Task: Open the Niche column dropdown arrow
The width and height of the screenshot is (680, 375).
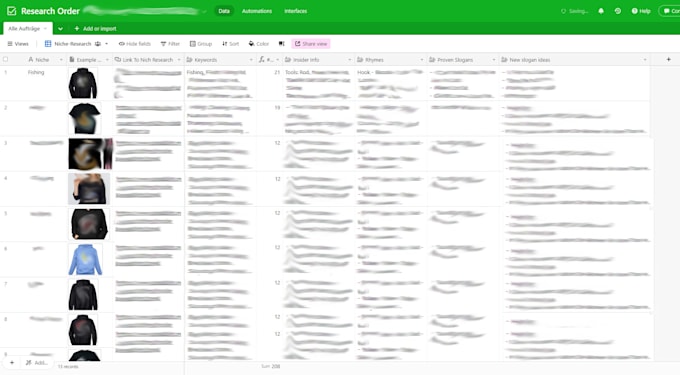Action: pyautogui.click(x=61, y=60)
